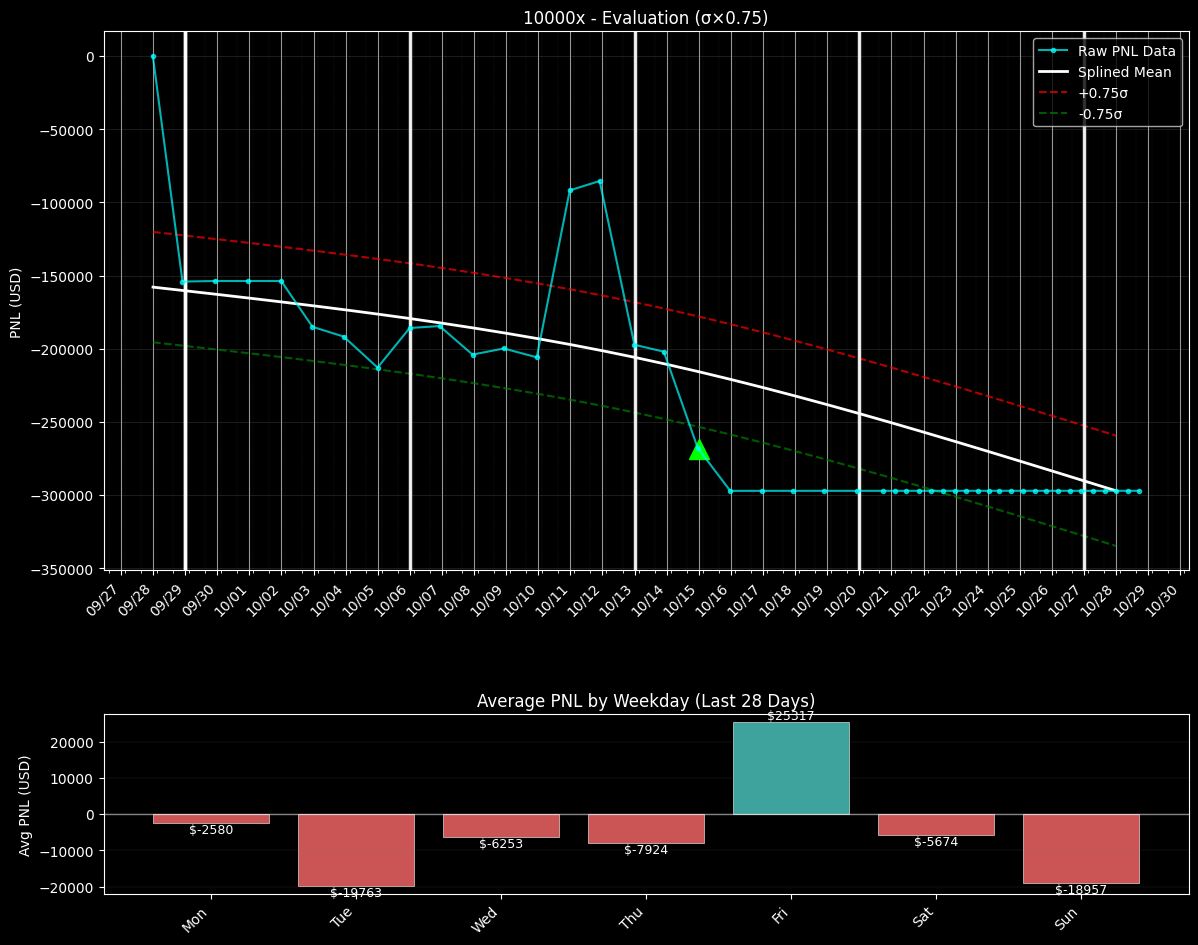
Task: Click the Thursday bar in weekday chart
Action: (646, 829)
